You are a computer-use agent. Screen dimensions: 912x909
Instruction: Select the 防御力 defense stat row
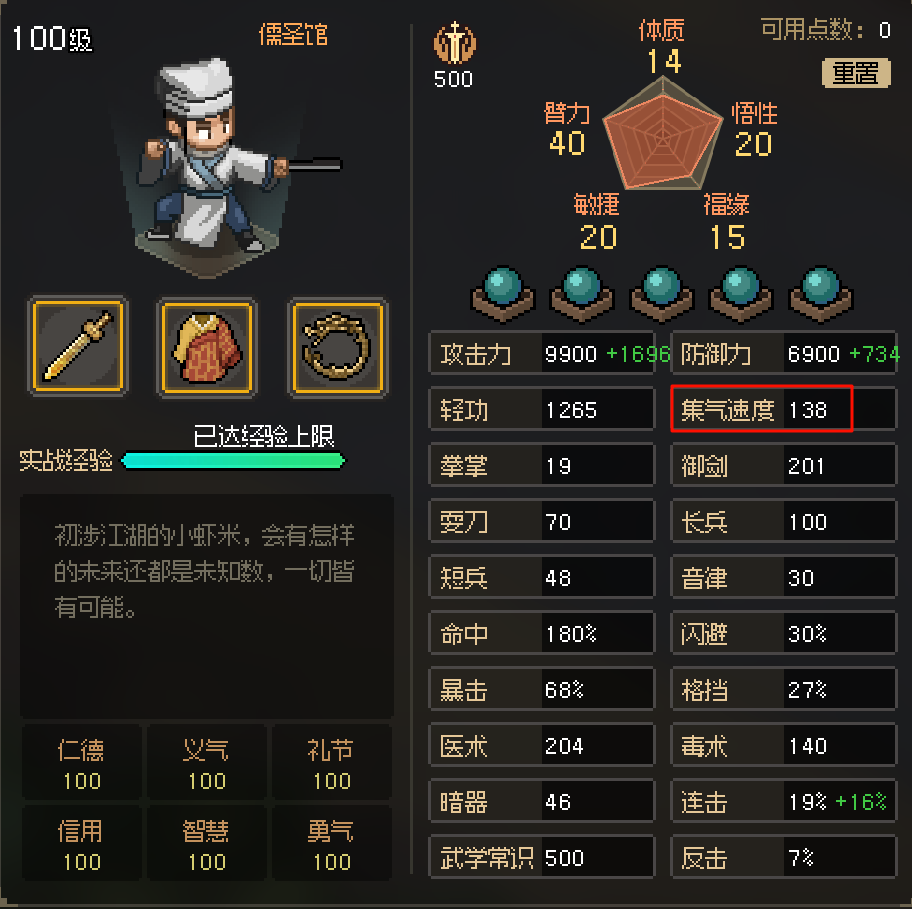click(783, 354)
